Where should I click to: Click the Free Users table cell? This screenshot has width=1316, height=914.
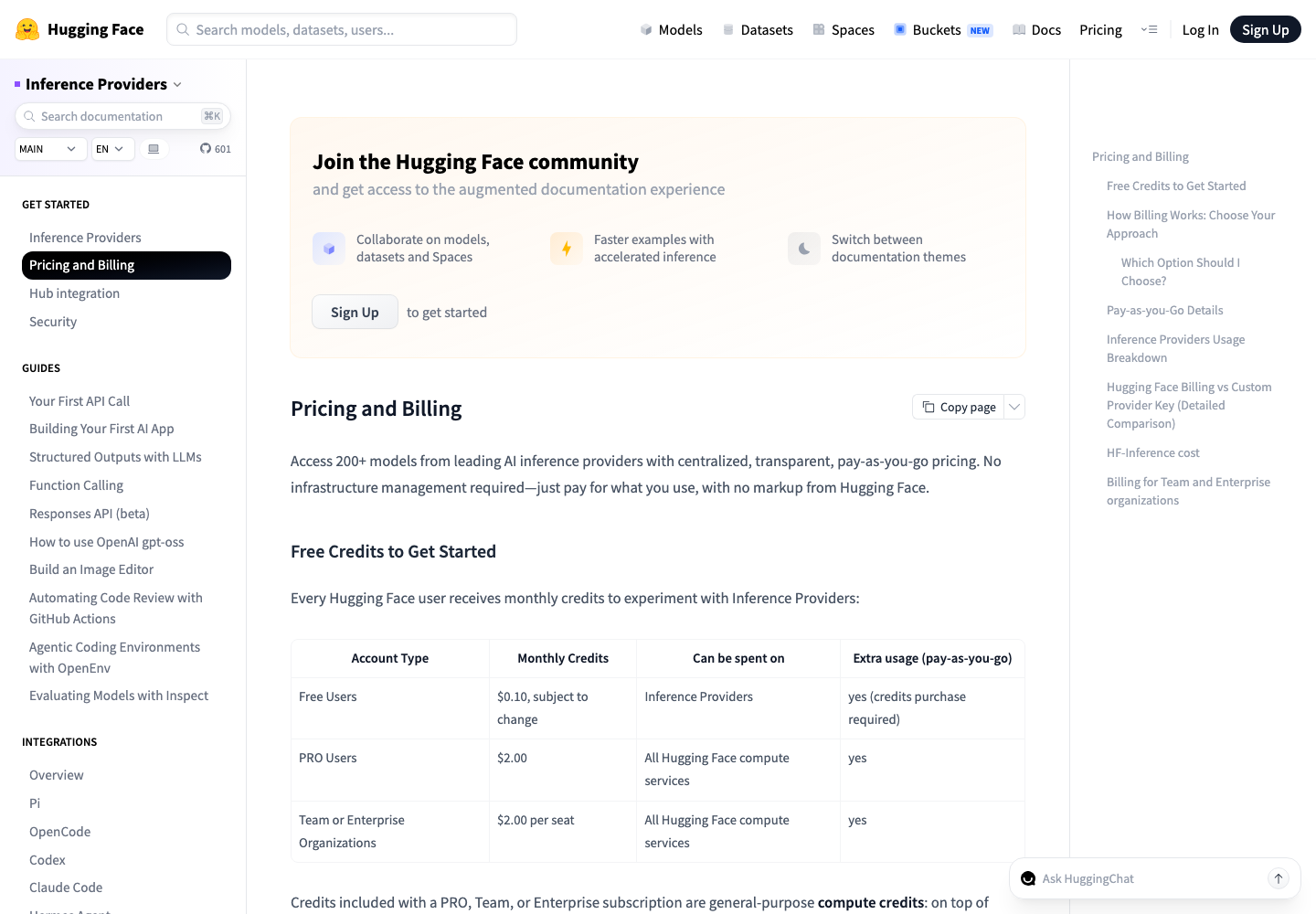pos(390,708)
